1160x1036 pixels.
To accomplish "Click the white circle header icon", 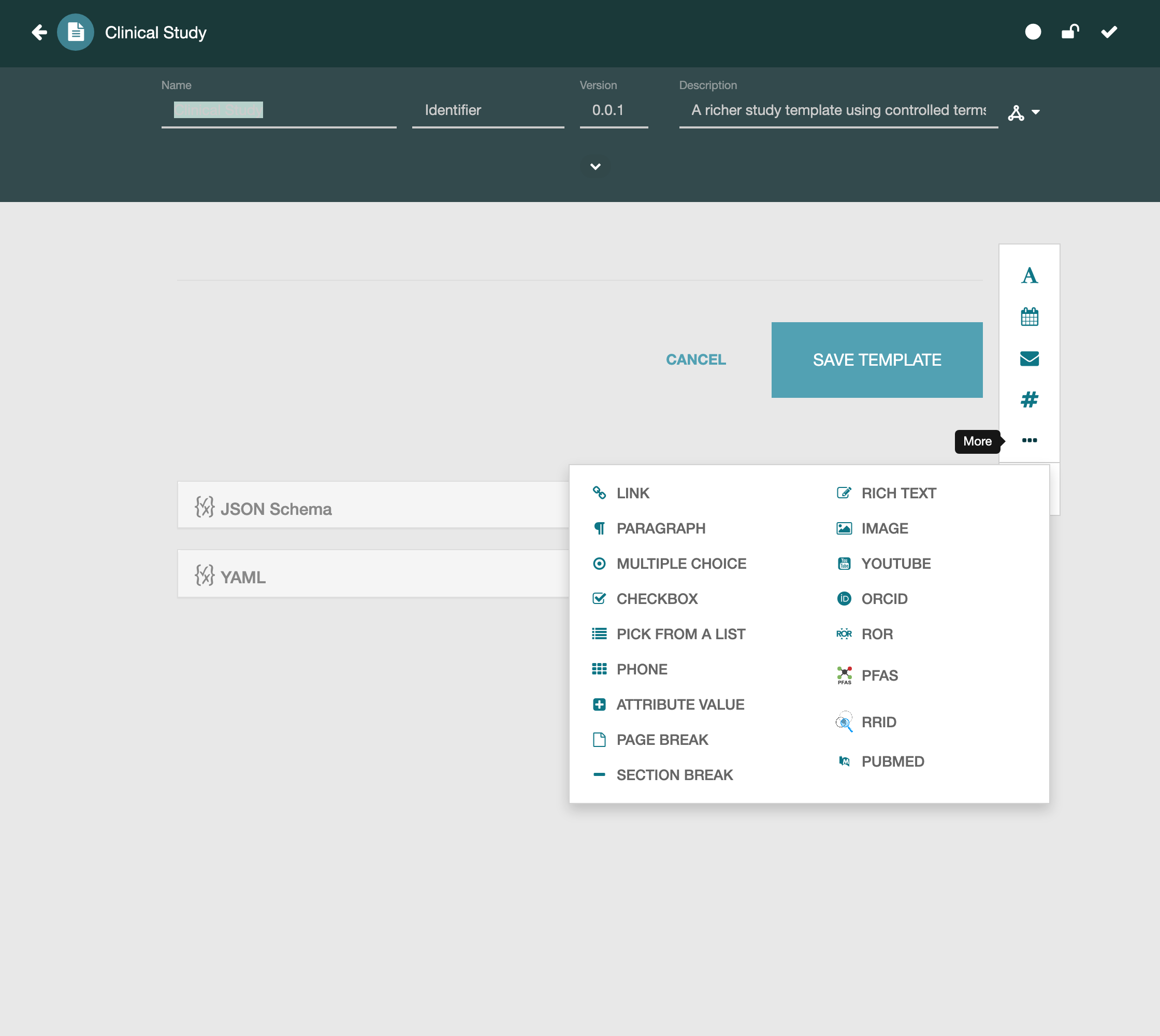I will [1033, 32].
